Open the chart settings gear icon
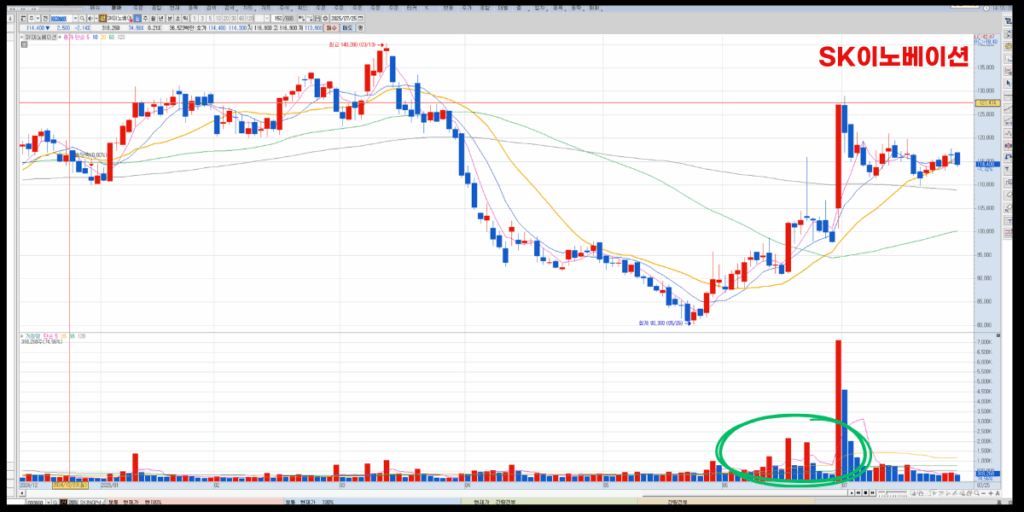 pyautogui.click(x=325, y=18)
